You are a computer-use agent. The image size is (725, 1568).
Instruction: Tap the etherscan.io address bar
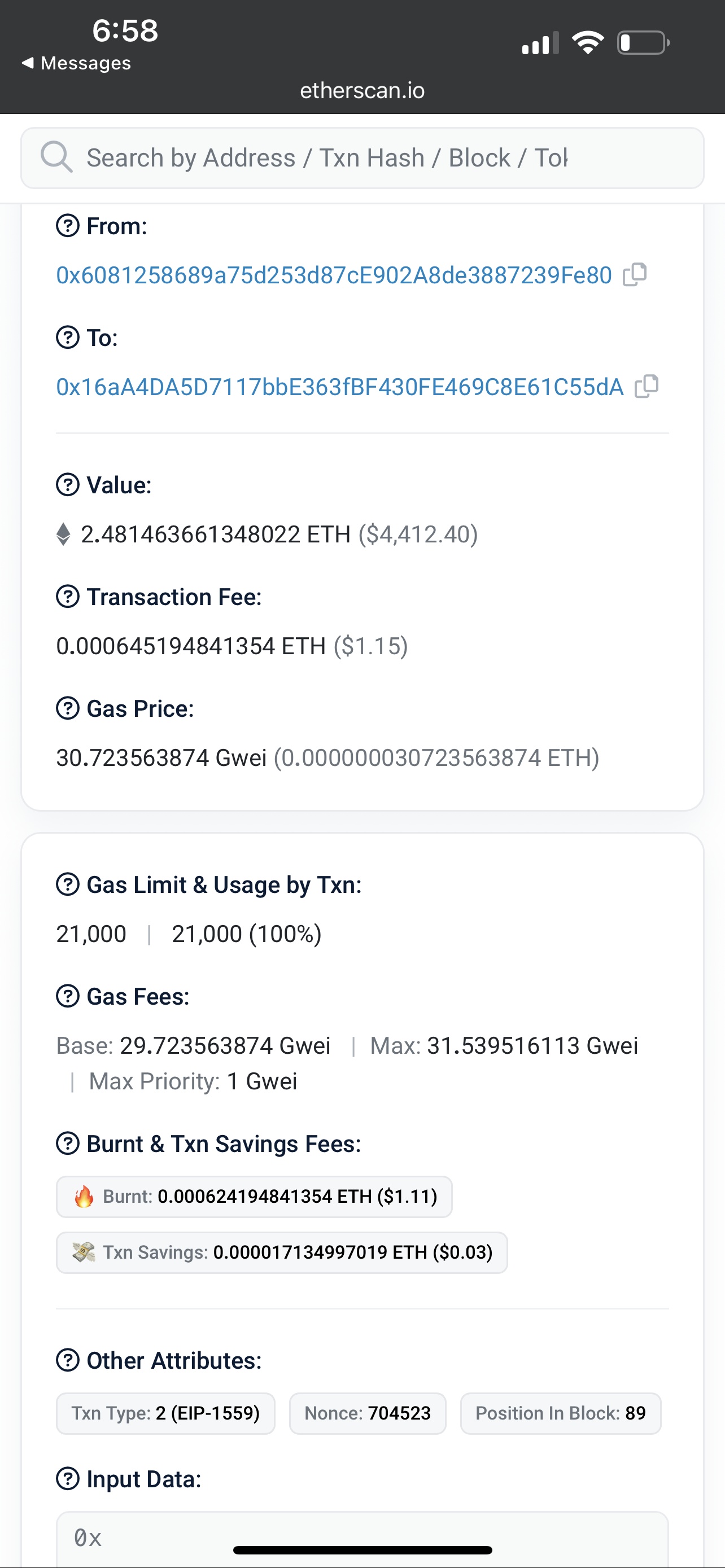pyautogui.click(x=362, y=91)
